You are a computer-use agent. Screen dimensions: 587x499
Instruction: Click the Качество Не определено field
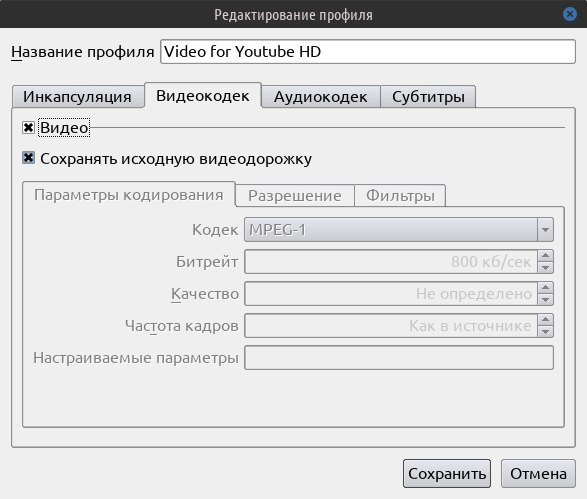click(391, 294)
